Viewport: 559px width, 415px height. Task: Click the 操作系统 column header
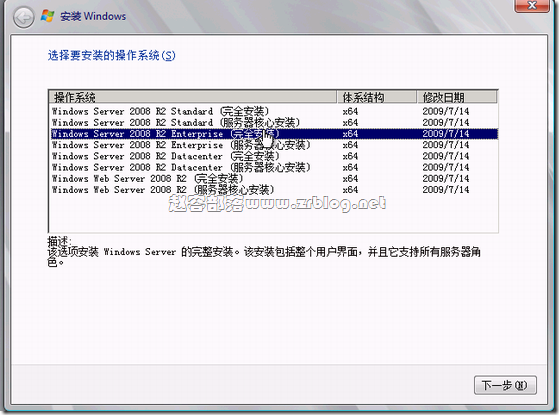click(193, 97)
